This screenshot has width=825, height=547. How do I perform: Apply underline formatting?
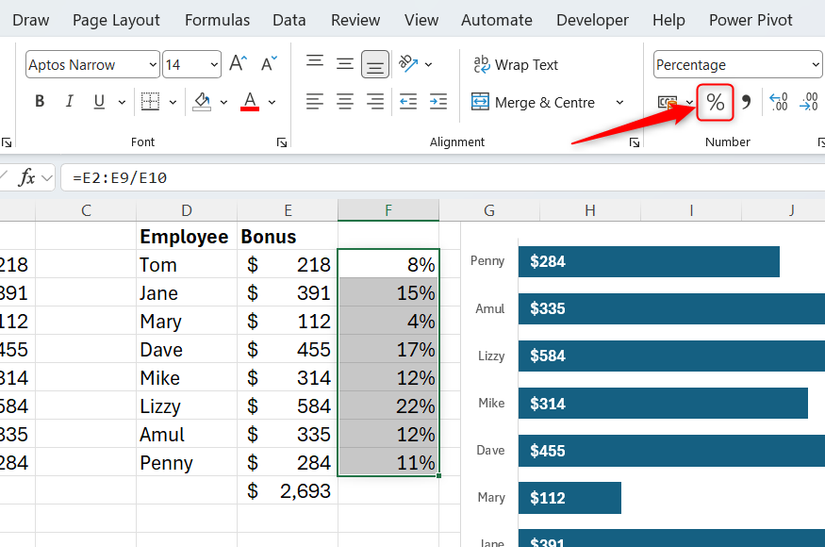(99, 101)
